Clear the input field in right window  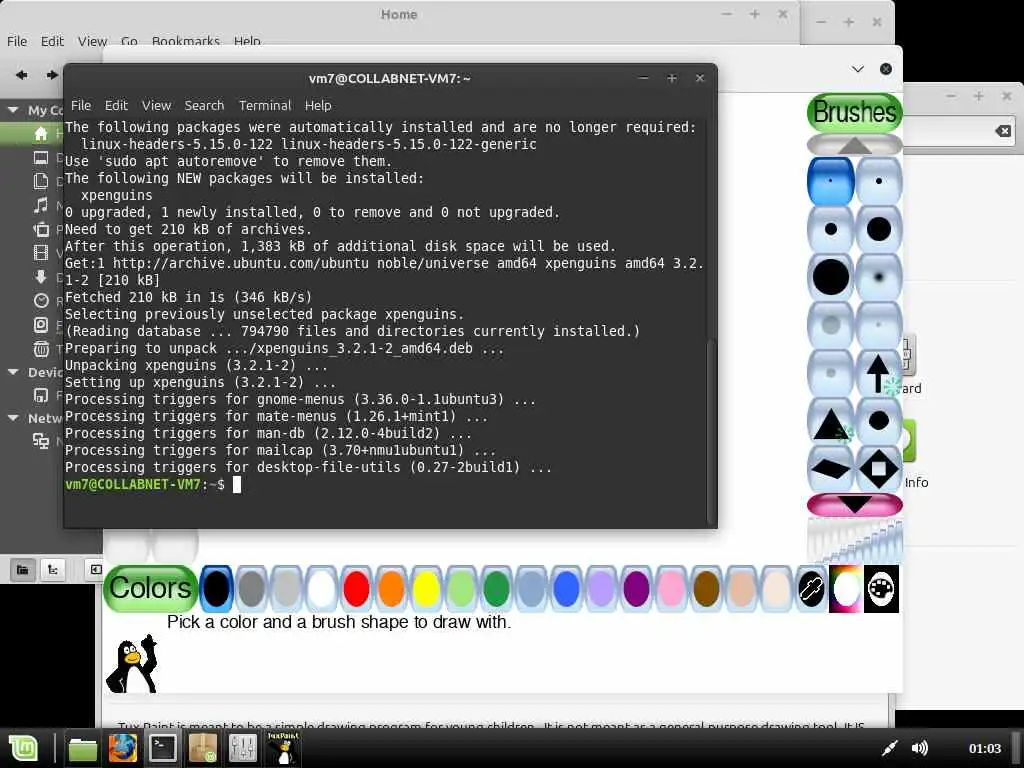pyautogui.click(x=1003, y=131)
